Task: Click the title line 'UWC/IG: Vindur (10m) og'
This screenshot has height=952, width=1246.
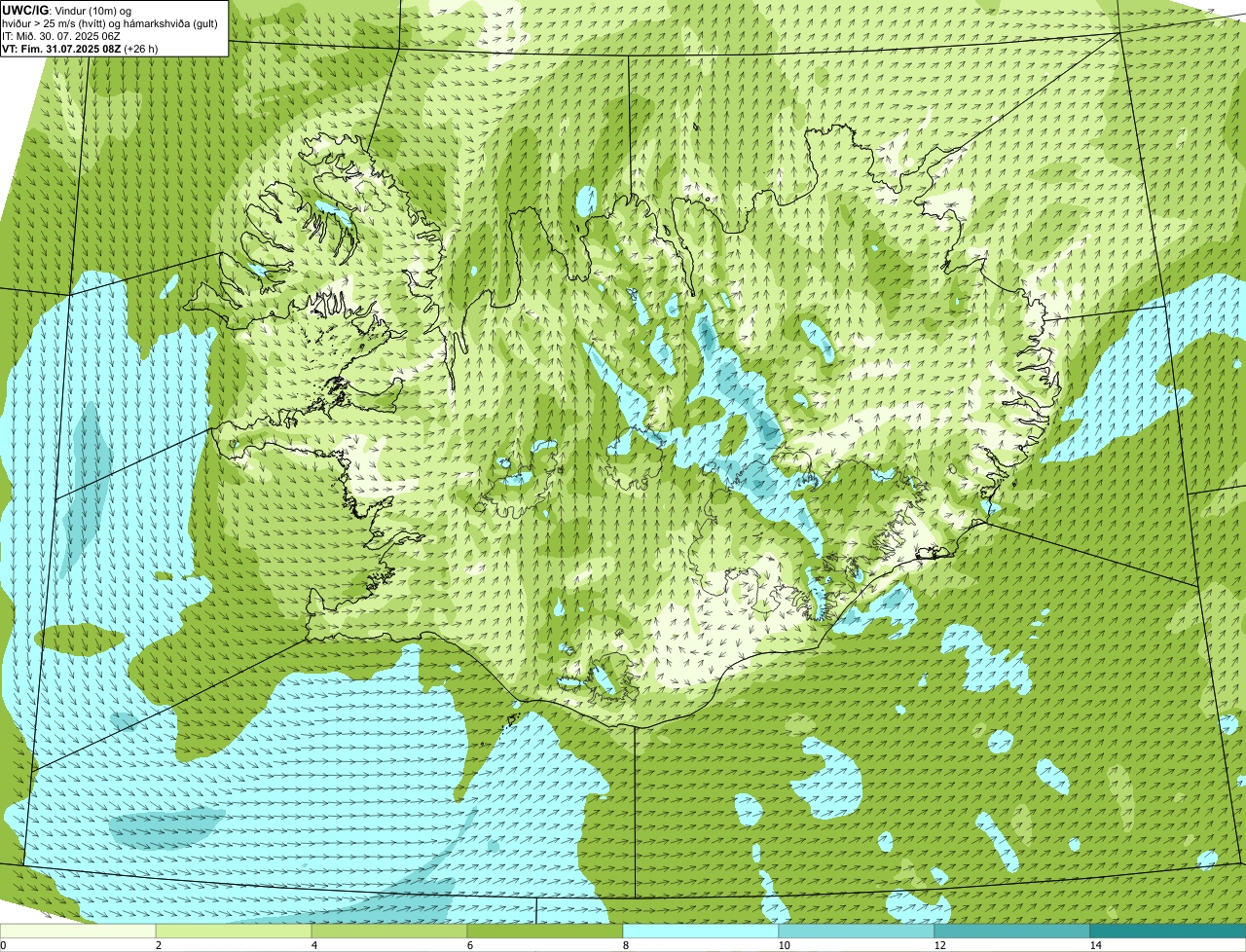Action: click(67, 10)
